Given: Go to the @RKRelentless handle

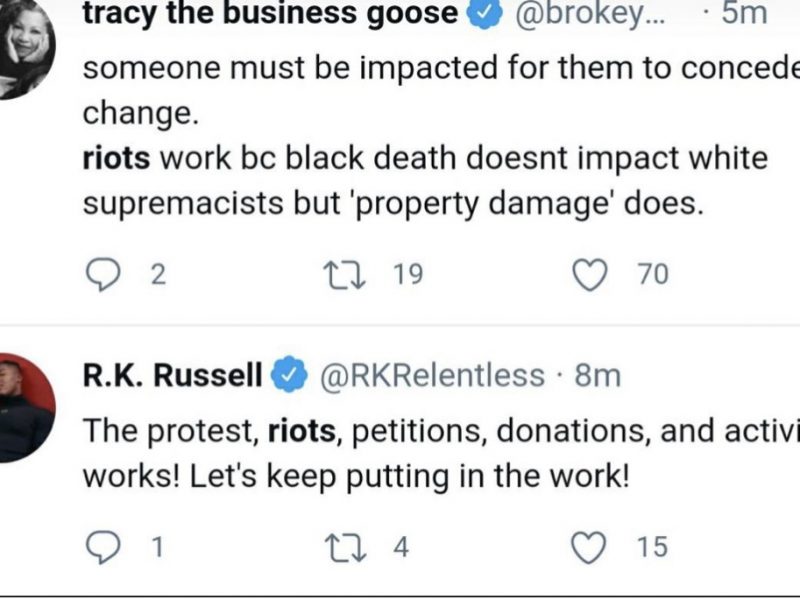Looking at the screenshot, I should (x=431, y=376).
